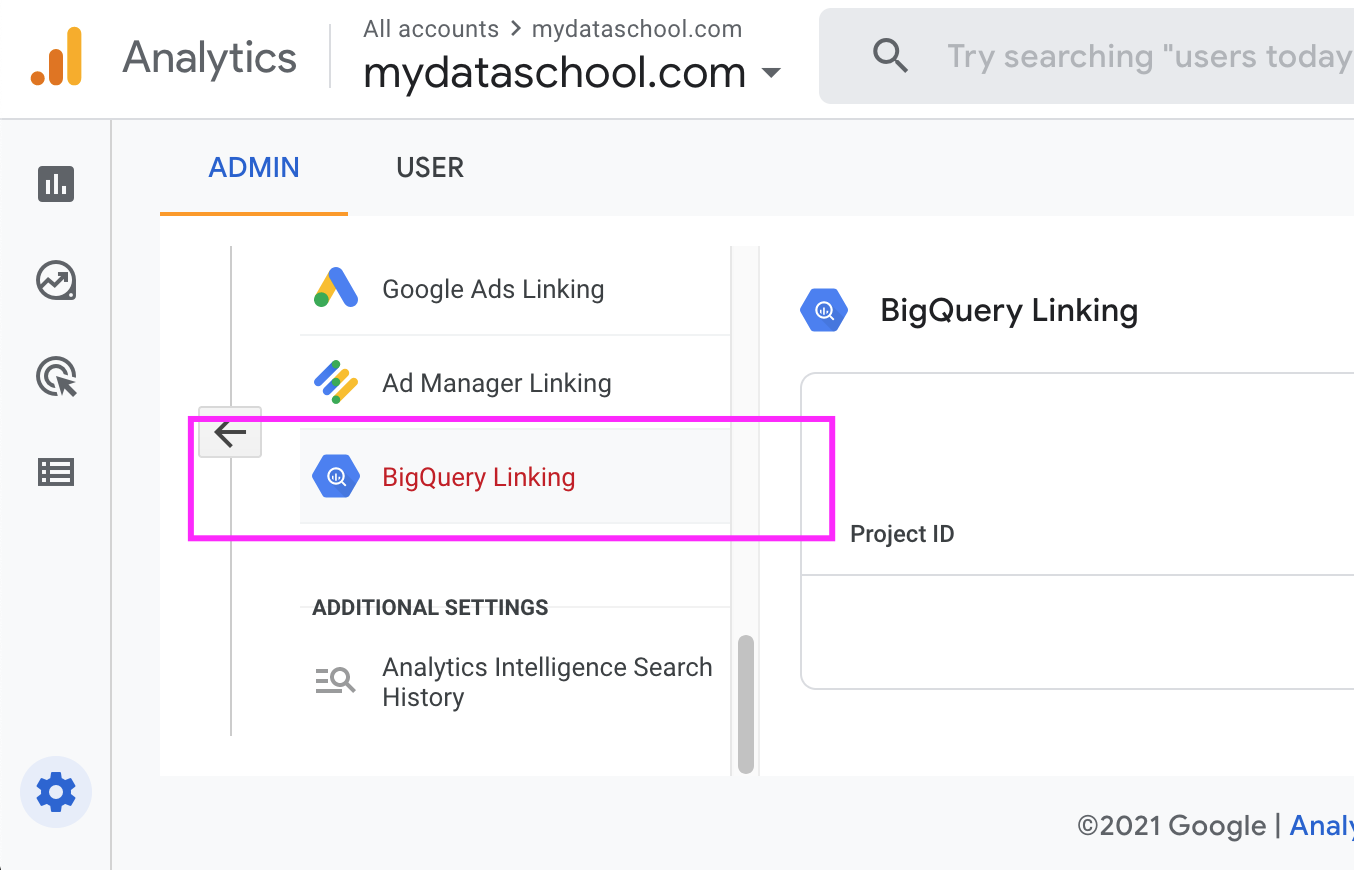Select the ADMIN tab
Screen dimensions: 1354x870
(253, 167)
